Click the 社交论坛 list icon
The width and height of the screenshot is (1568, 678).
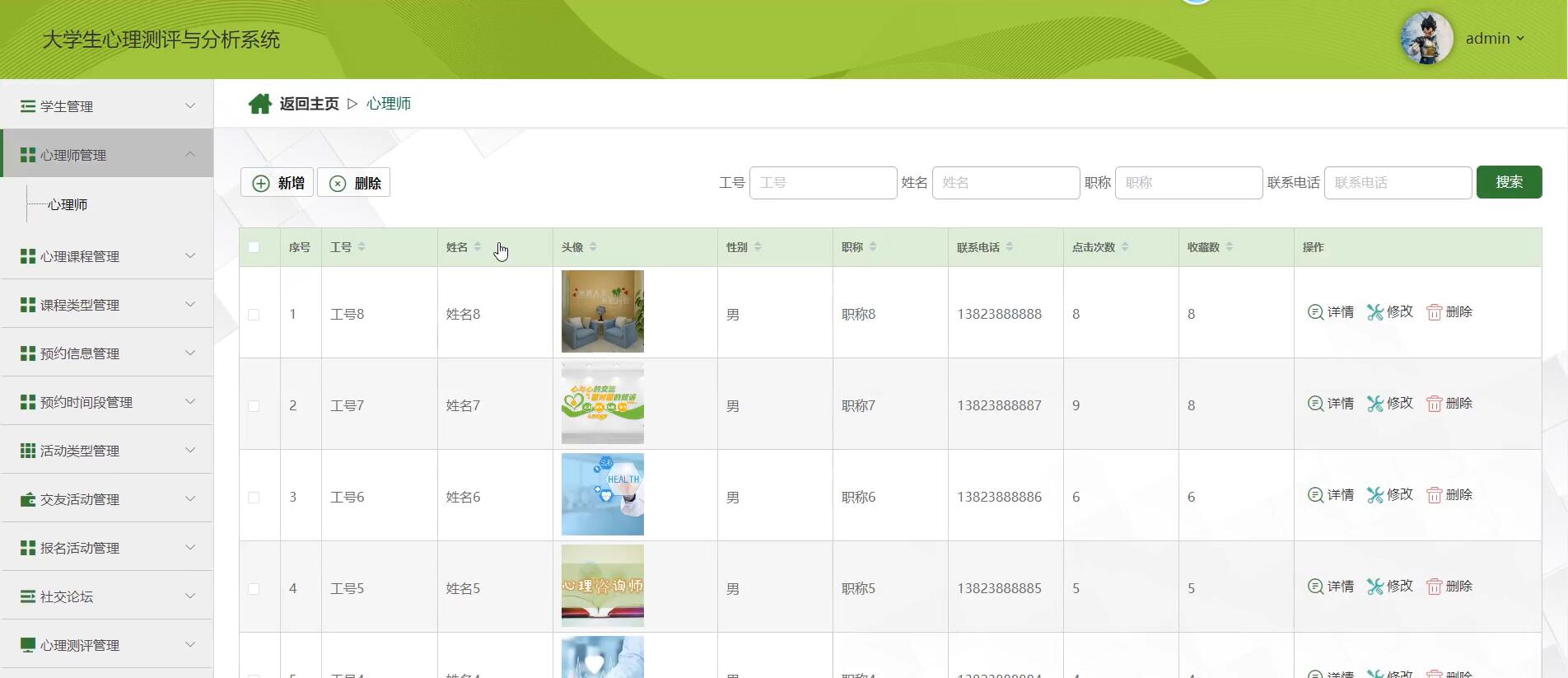[28, 596]
